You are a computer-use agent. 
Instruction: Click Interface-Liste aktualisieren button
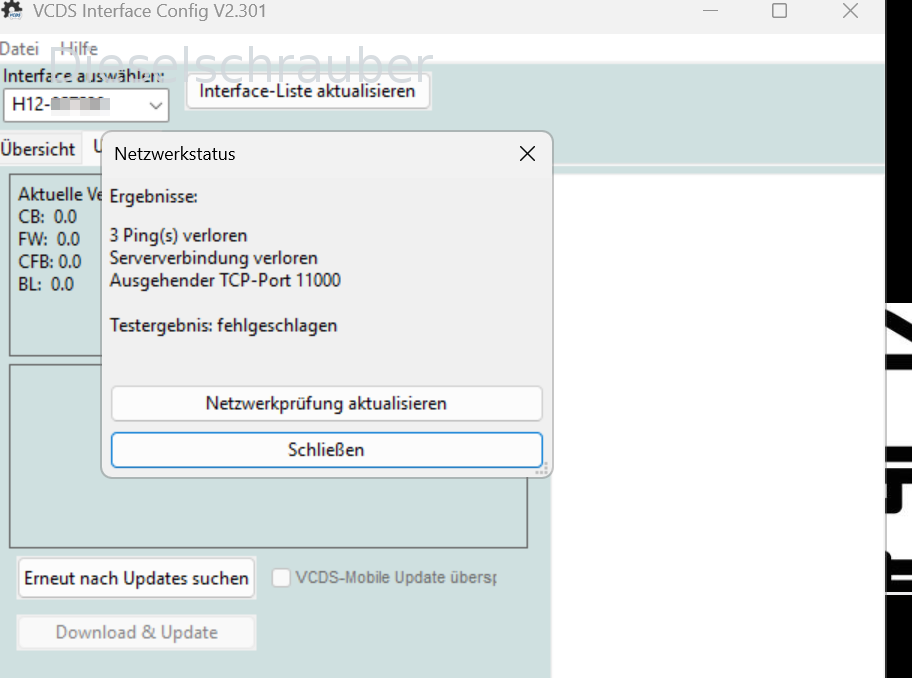pos(308,91)
